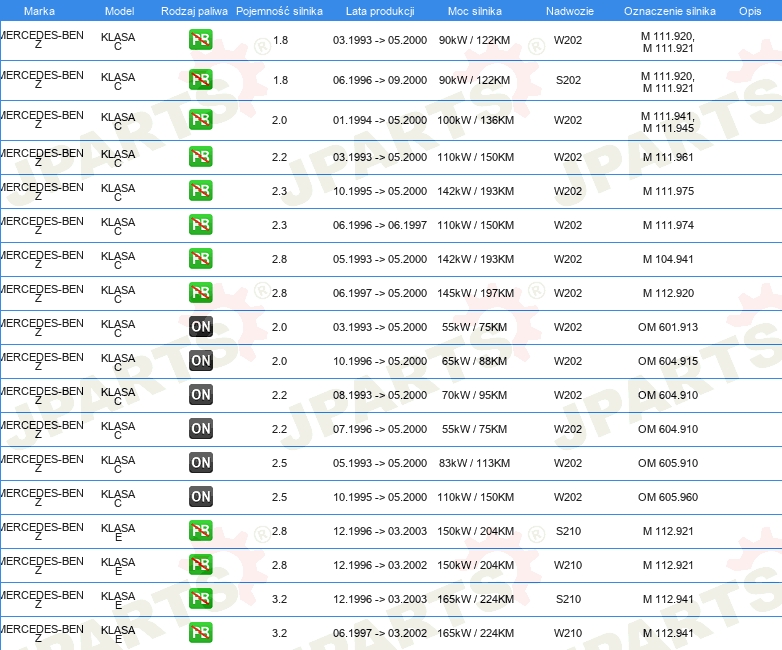Click the "Oznaczenie silnika" column header

(669, 11)
